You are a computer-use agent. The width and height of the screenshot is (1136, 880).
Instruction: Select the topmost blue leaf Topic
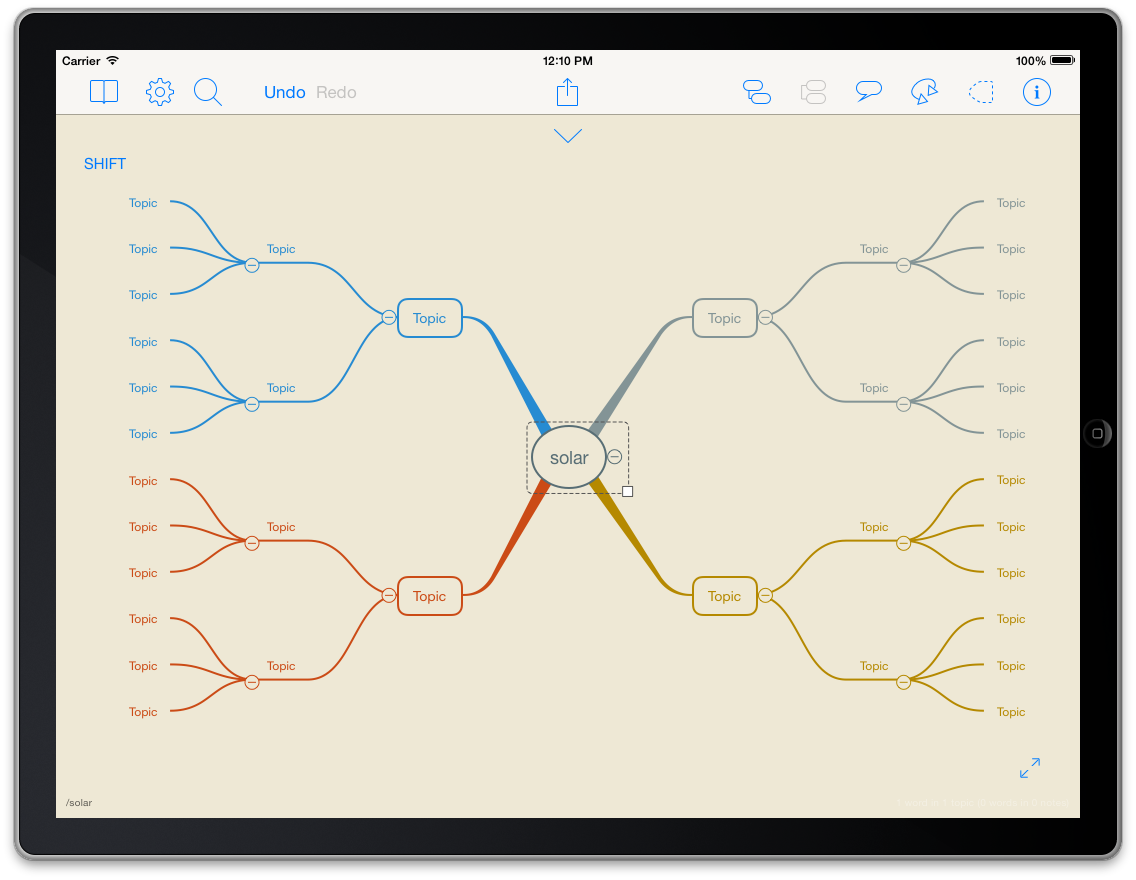(x=143, y=203)
